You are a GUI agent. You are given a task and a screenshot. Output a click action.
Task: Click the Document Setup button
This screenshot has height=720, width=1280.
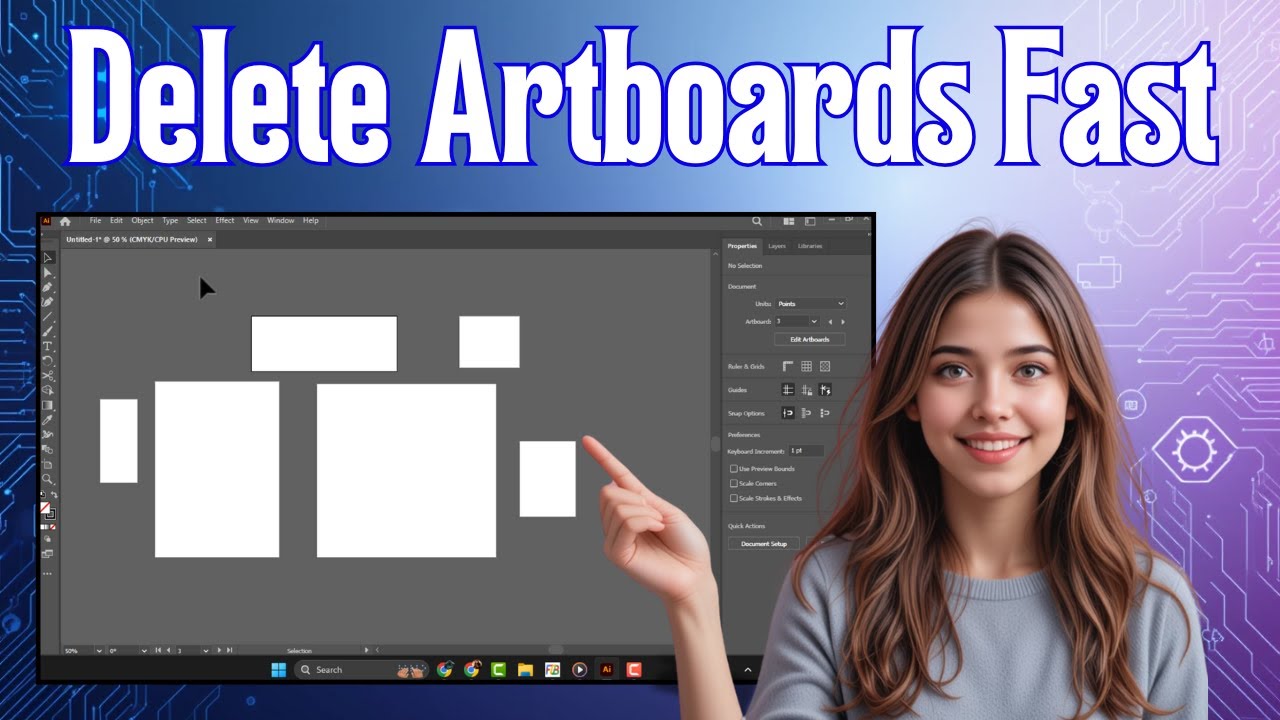point(764,544)
